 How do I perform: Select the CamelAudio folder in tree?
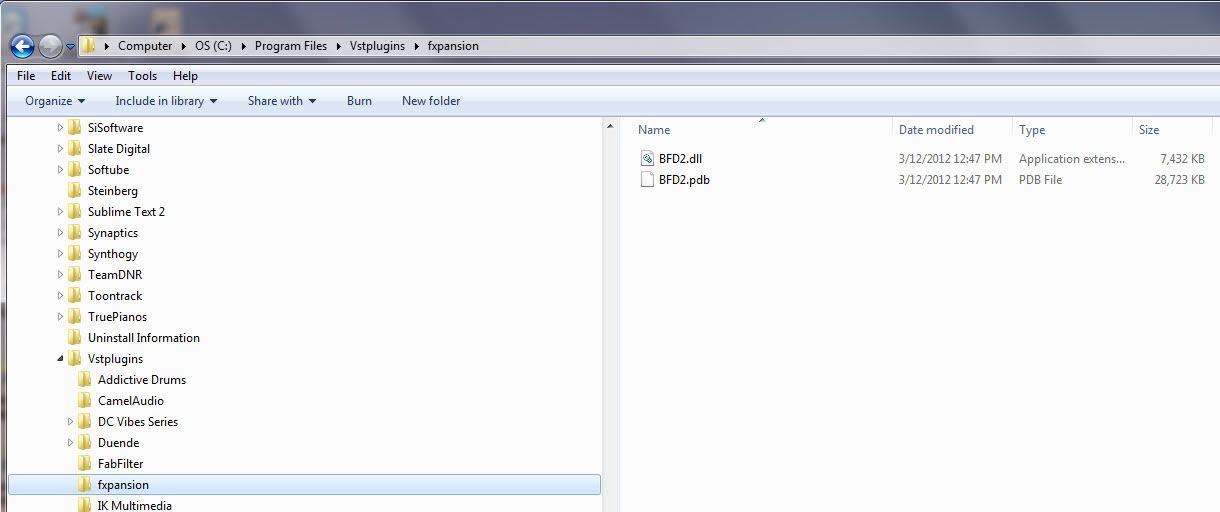pyautogui.click(x=130, y=401)
